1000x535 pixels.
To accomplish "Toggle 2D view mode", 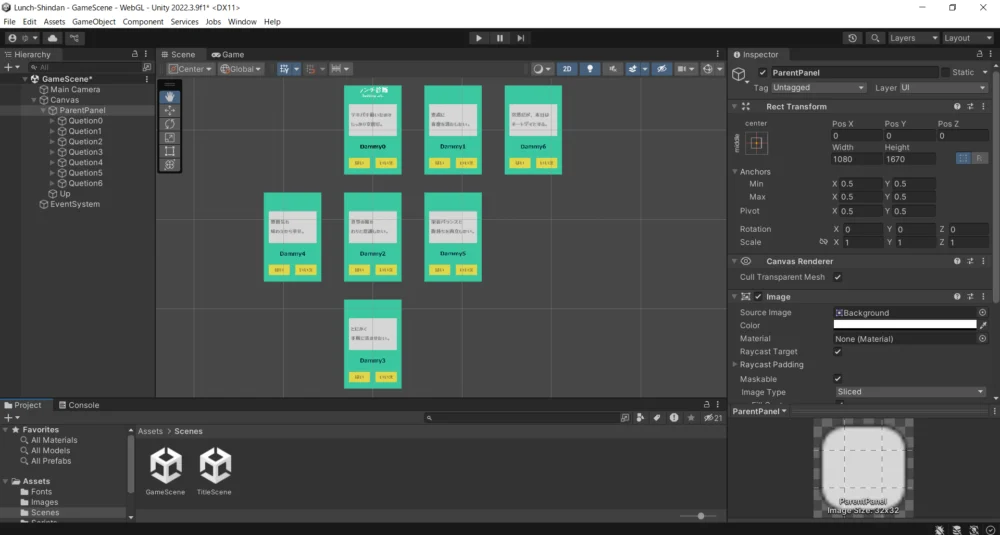I will tap(567, 69).
